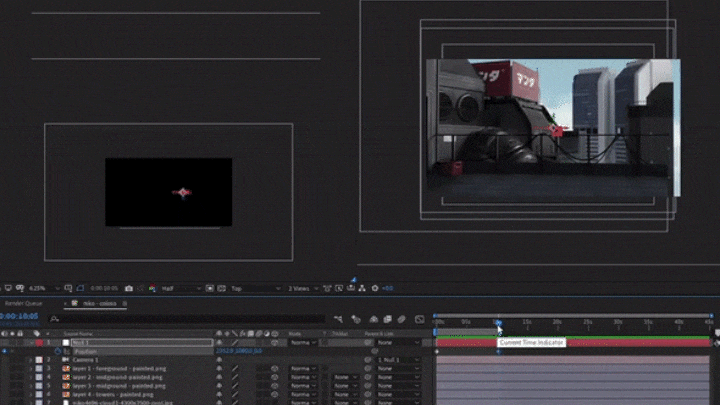Click the niko - coloso panel menu icon
Screen dimensions: 720x405
(x=124, y=304)
